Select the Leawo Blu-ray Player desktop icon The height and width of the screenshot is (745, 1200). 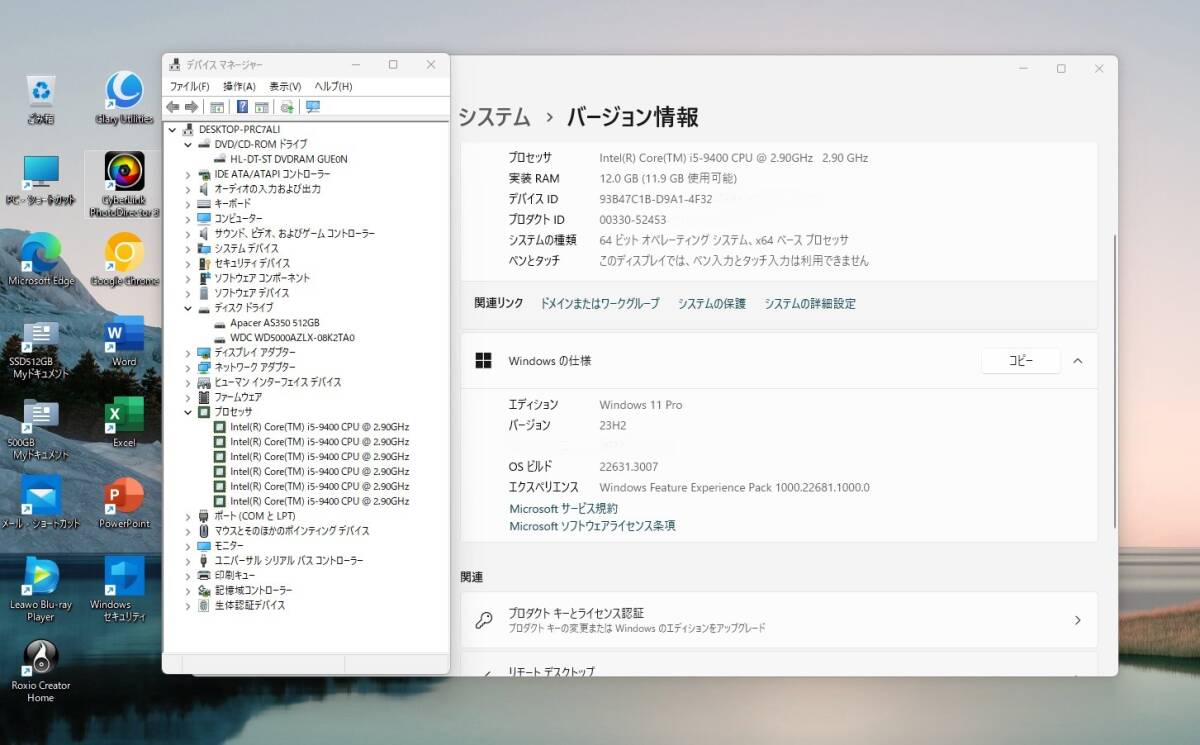pyautogui.click(x=41, y=590)
